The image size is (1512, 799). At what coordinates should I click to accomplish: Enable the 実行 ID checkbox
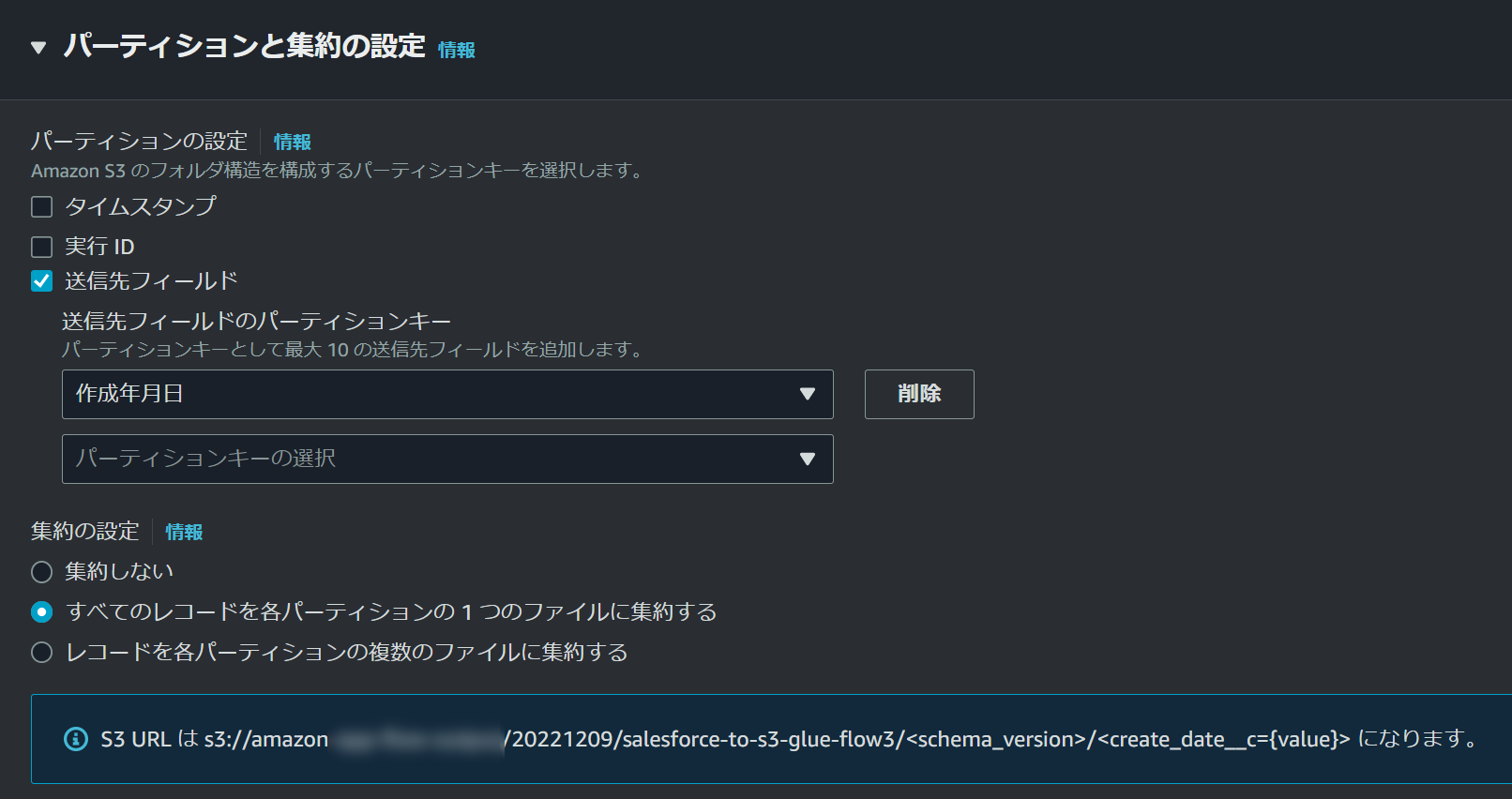[42, 247]
